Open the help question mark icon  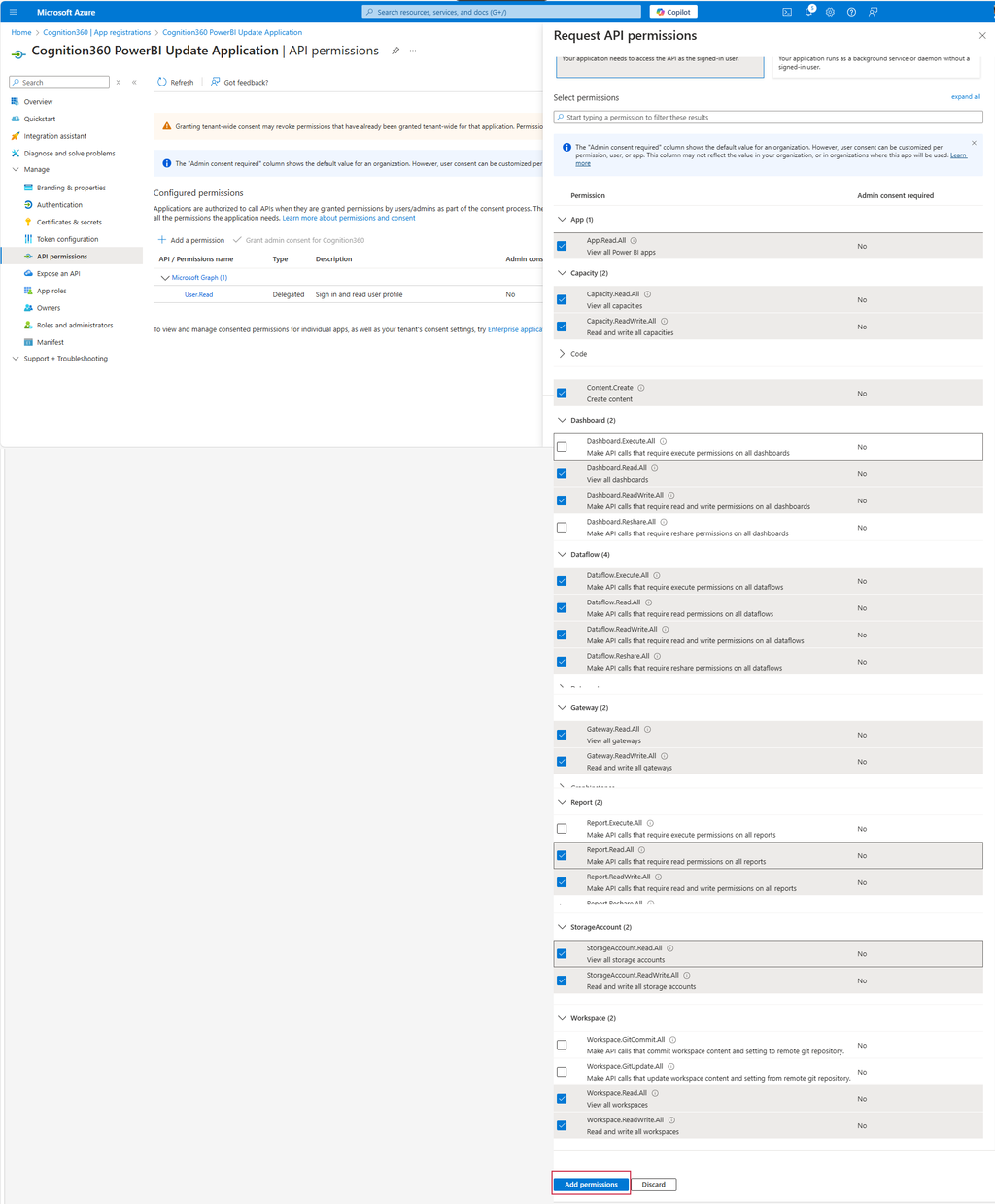tap(851, 12)
